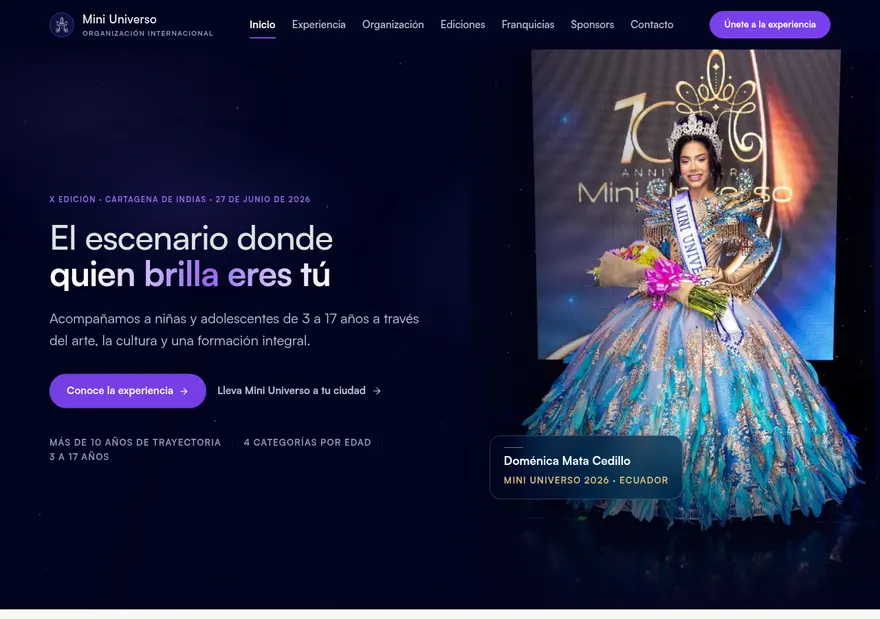Open the Contacto nav link
The width and height of the screenshot is (880, 619).
[652, 25]
